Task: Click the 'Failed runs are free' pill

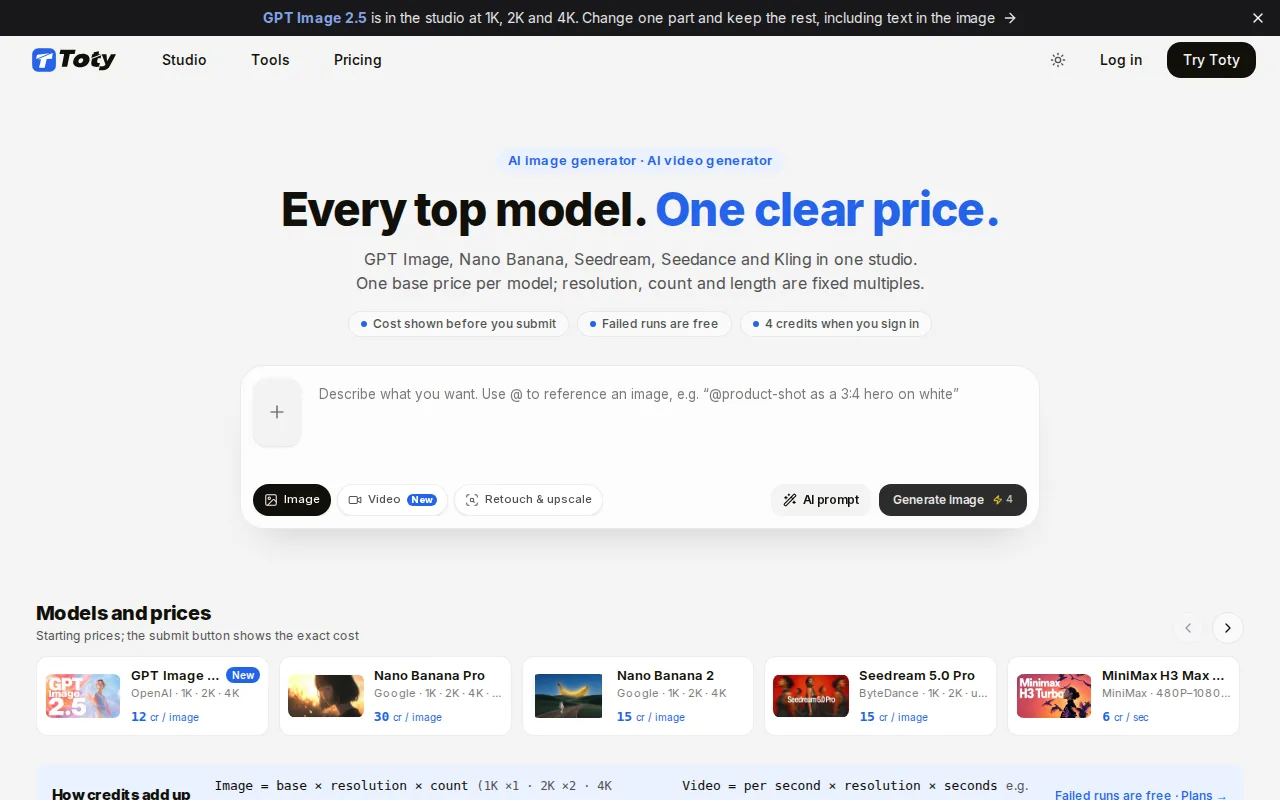Action: pos(654,324)
